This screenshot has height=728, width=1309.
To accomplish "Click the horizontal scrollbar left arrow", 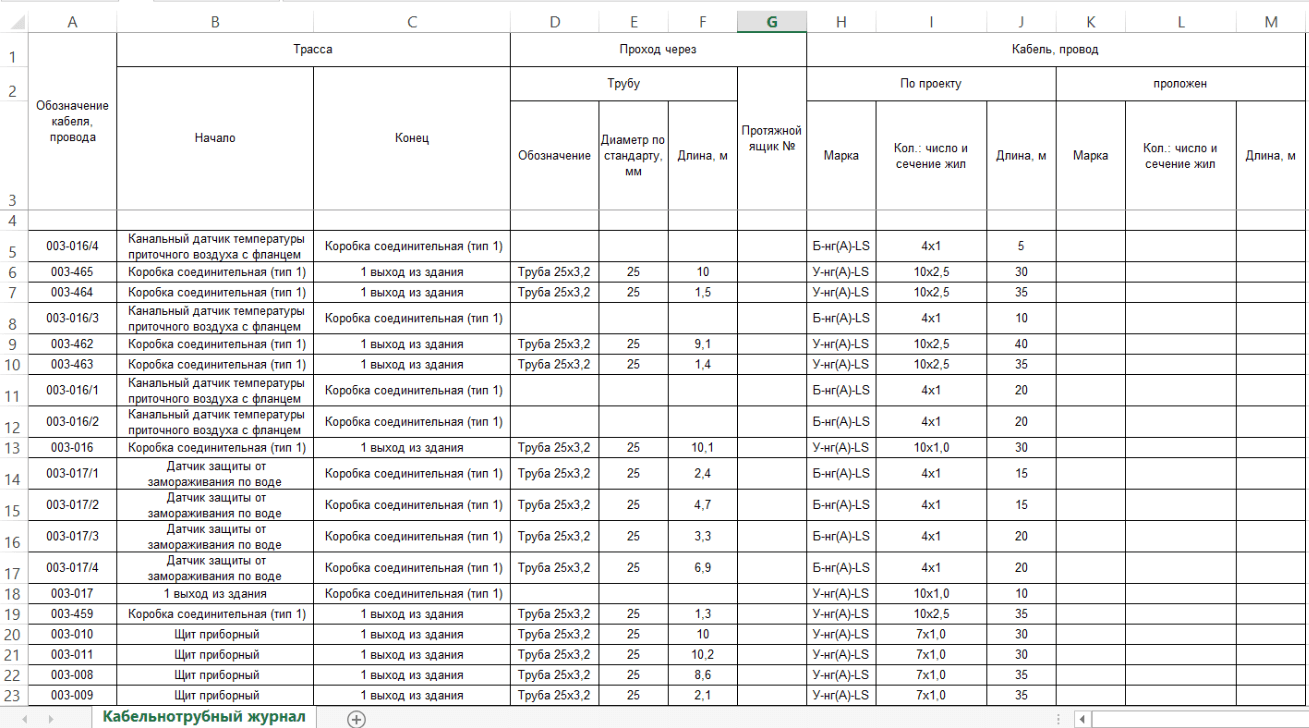I will click(1082, 719).
